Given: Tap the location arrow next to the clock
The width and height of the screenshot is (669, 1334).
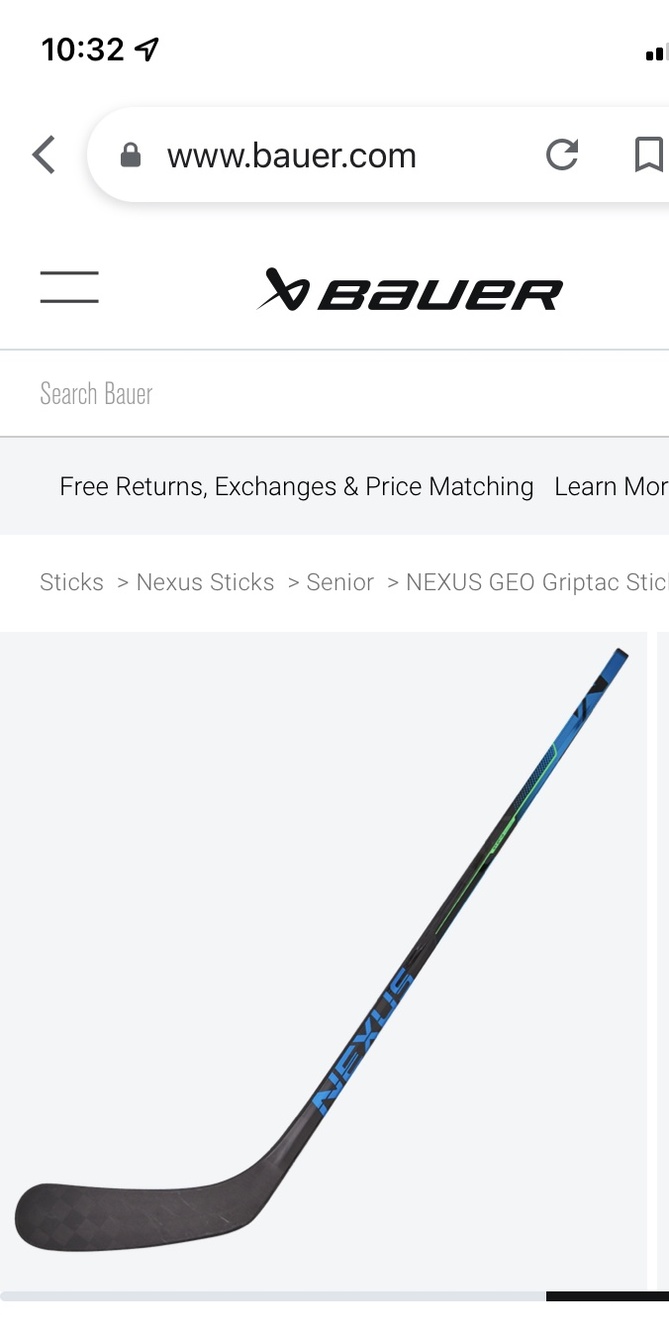Looking at the screenshot, I should coord(146,48).
